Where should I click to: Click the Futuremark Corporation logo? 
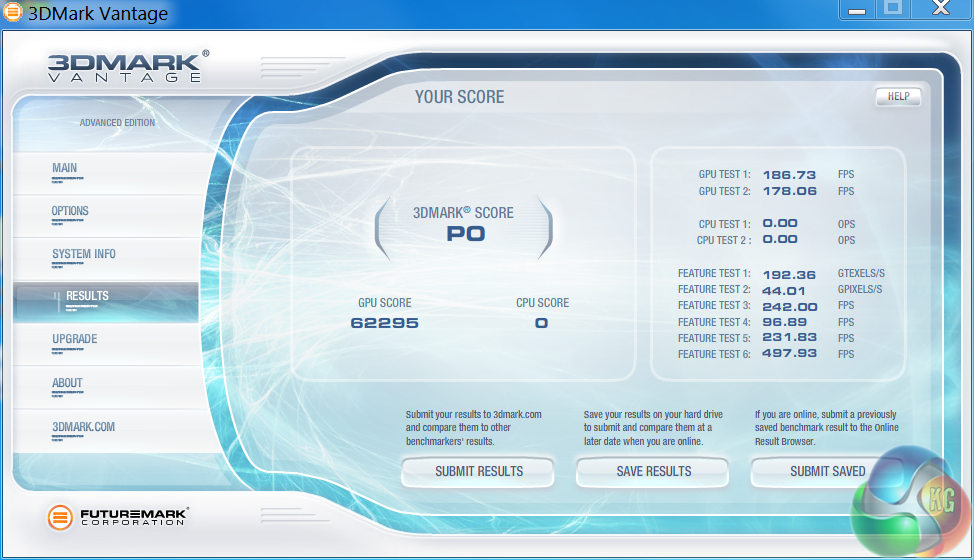tap(117, 517)
